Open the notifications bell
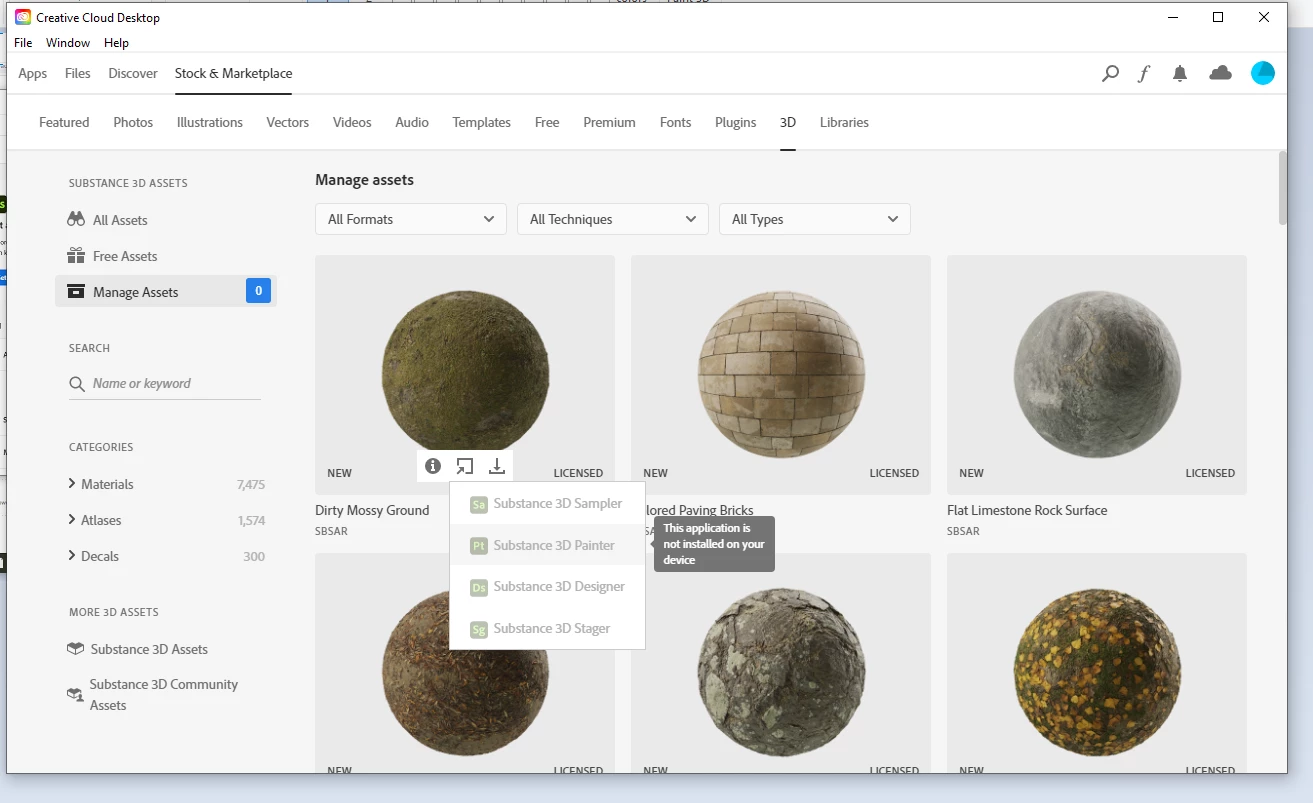Screen dimensions: 1313x803 coord(1180,73)
